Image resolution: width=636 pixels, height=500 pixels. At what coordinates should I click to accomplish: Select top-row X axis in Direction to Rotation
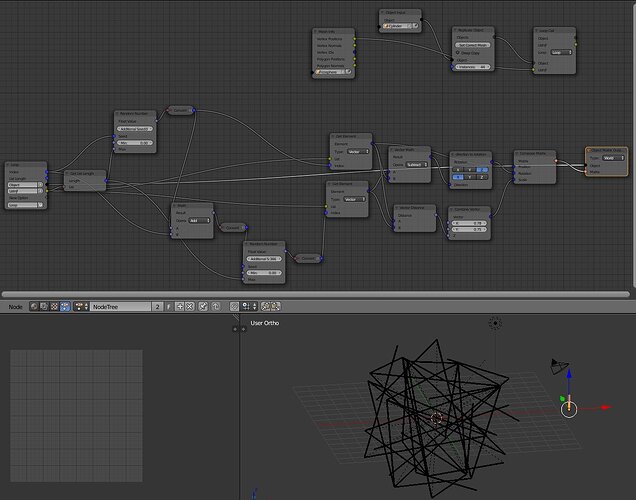click(x=458, y=170)
